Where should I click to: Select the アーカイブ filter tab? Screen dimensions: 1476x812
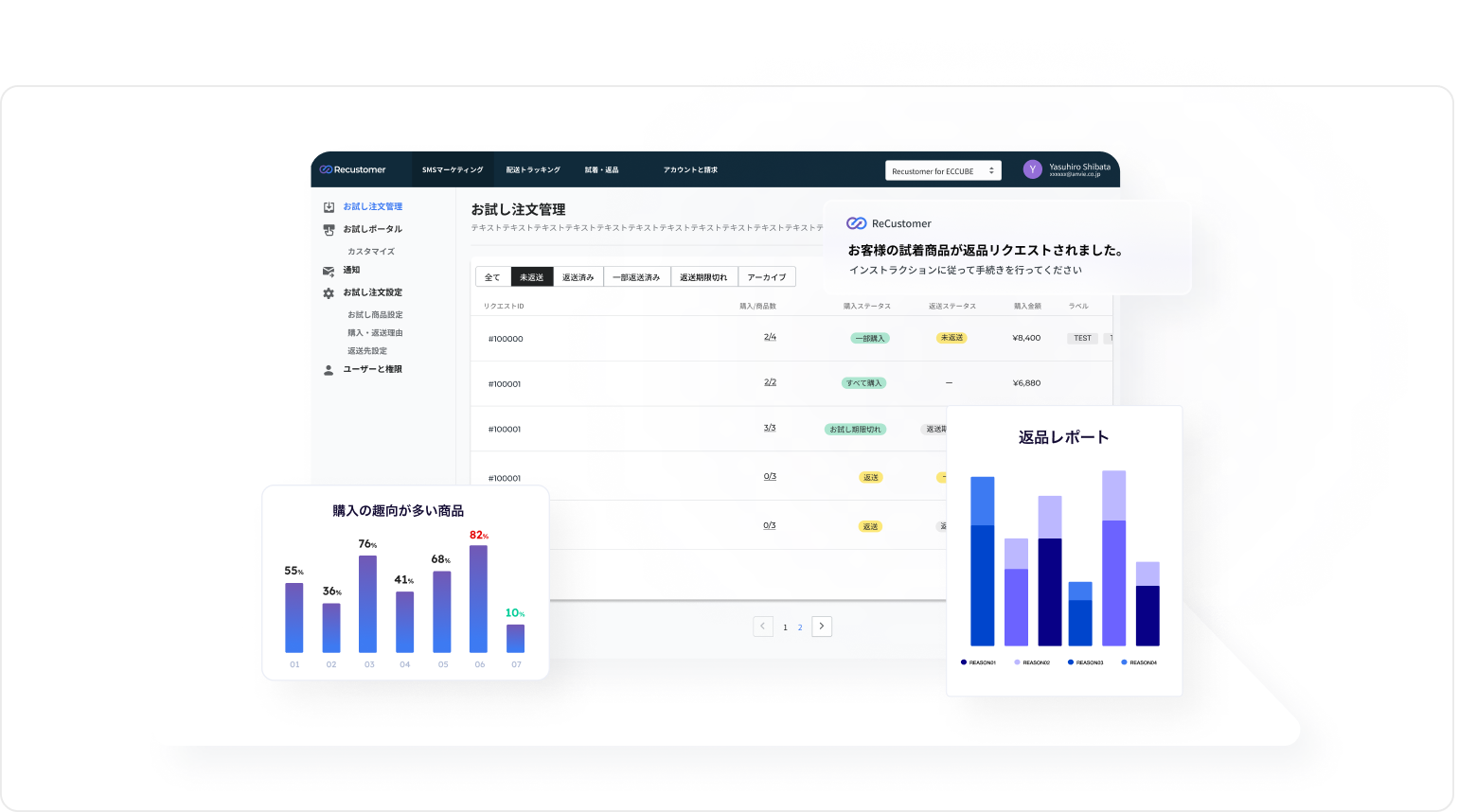pos(766,277)
